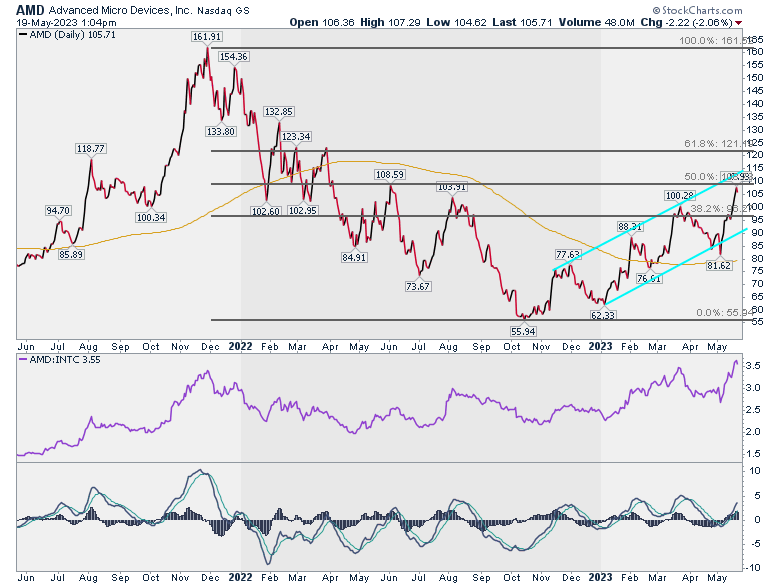Click the 62.33 price label
Image resolution: width=780 pixels, height=586 pixels.
603,315
